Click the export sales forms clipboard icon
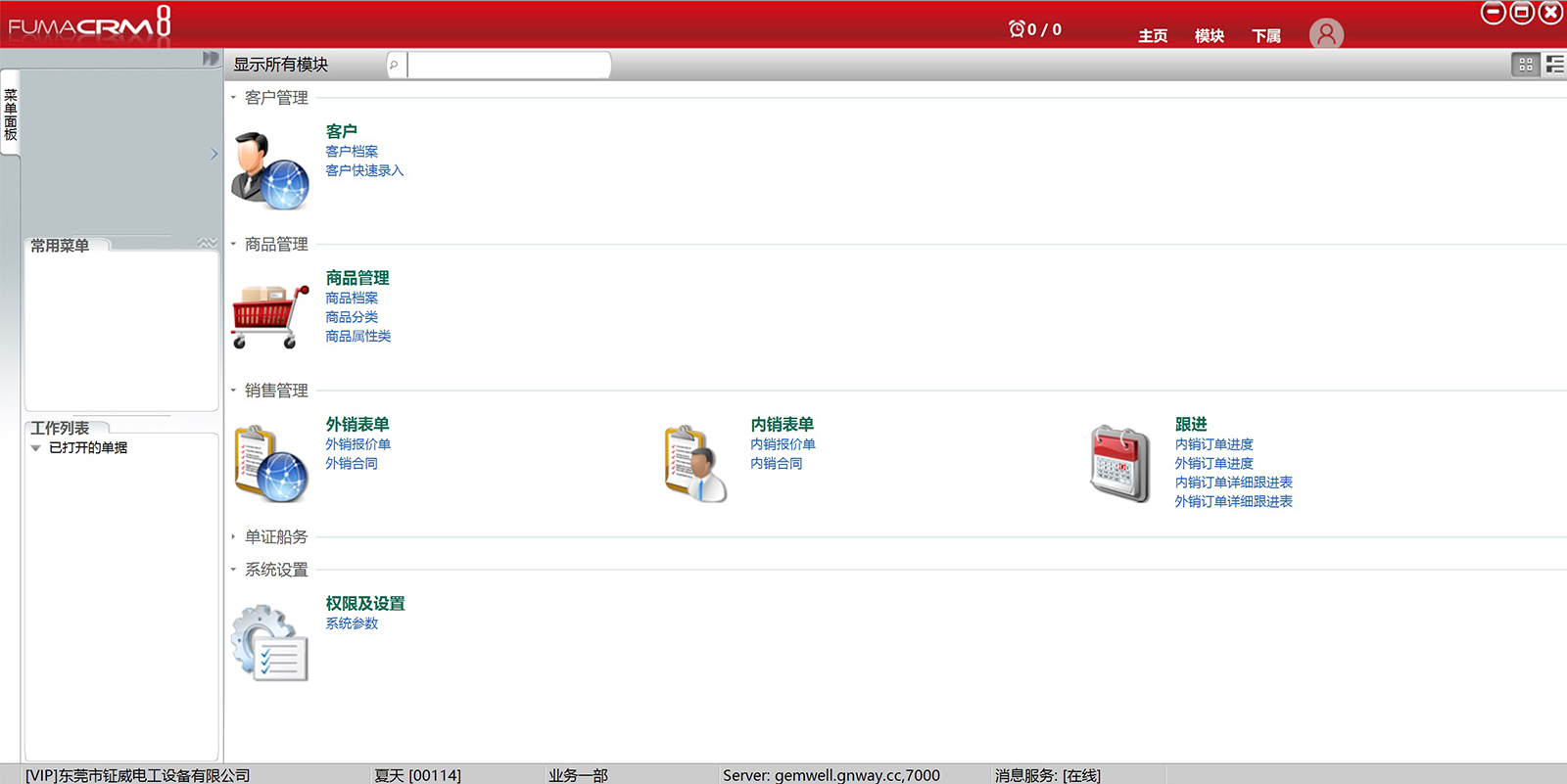Screen dimensions: 1567x784 tap(270, 463)
